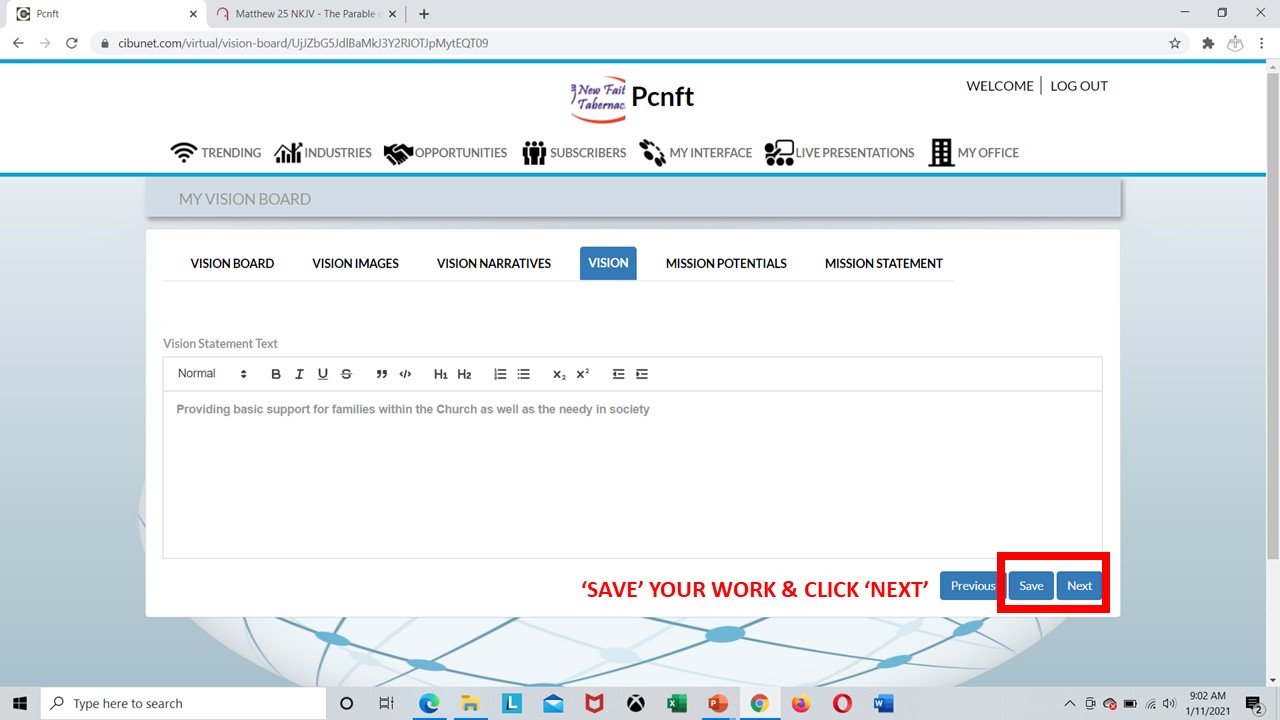Apply Heading 1 style
Screen dimensions: 1280x720
(440, 374)
